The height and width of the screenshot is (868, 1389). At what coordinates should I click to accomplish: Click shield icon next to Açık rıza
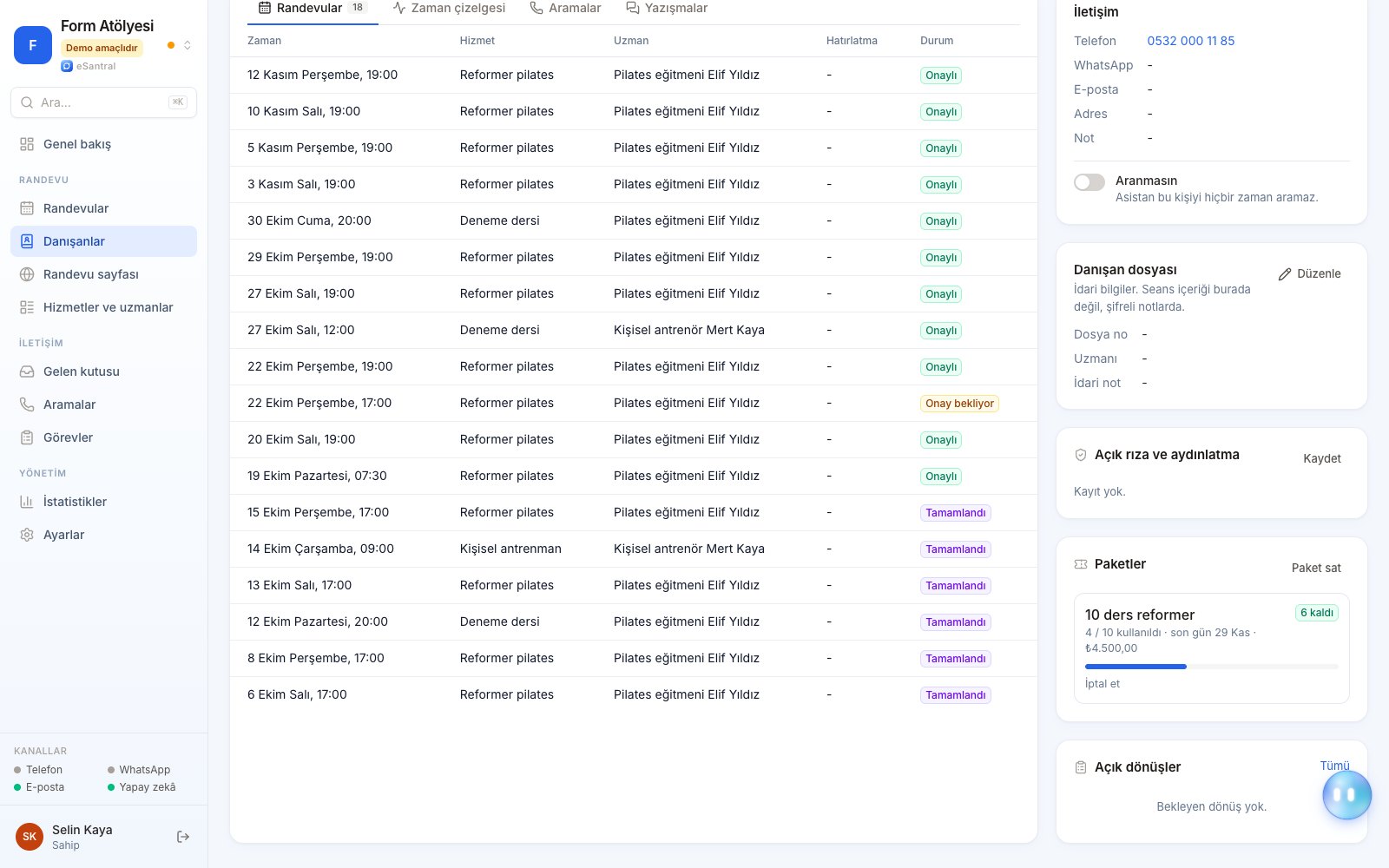click(1081, 455)
